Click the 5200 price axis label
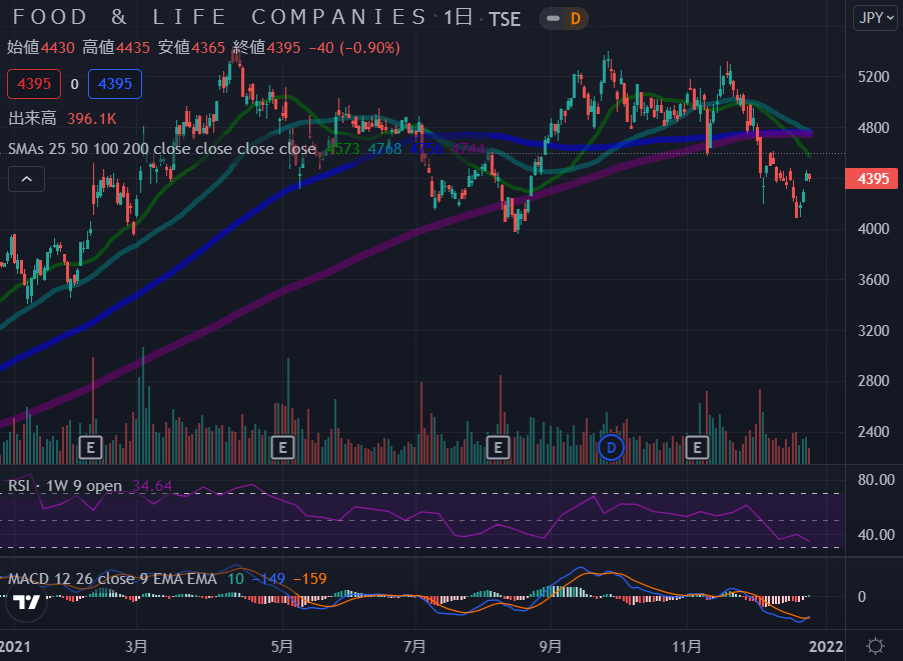Image resolution: width=903 pixels, height=661 pixels. click(873, 77)
